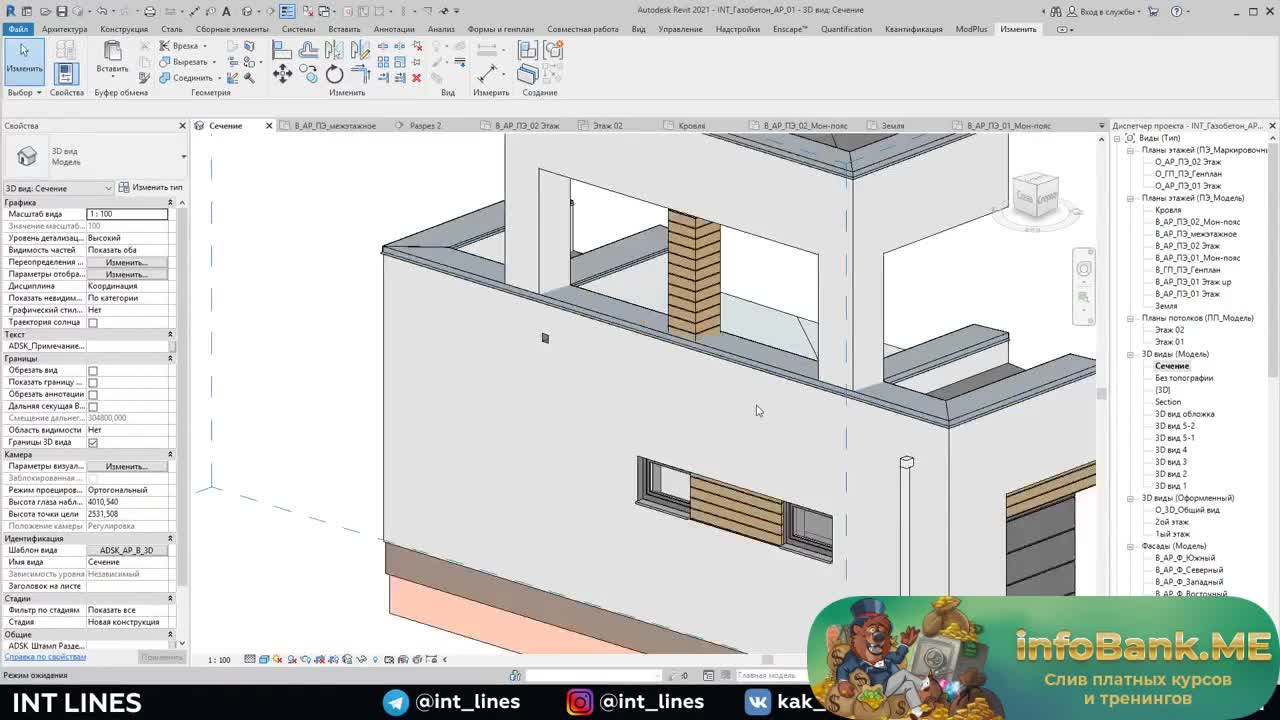Screen dimensions: 1280x720
Task: Open the Свойства properties icon in ribbon
Action: pyautogui.click(x=66, y=73)
